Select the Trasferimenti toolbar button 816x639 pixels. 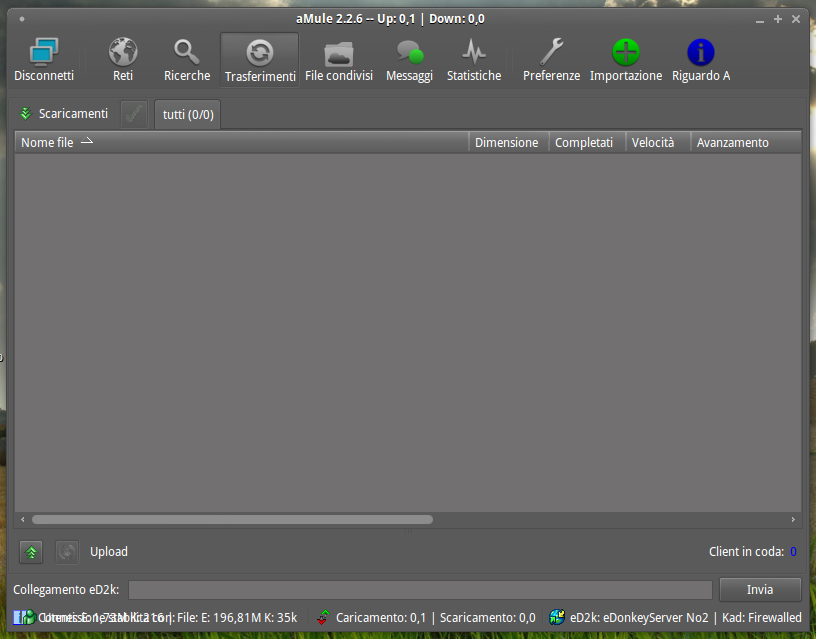260,60
